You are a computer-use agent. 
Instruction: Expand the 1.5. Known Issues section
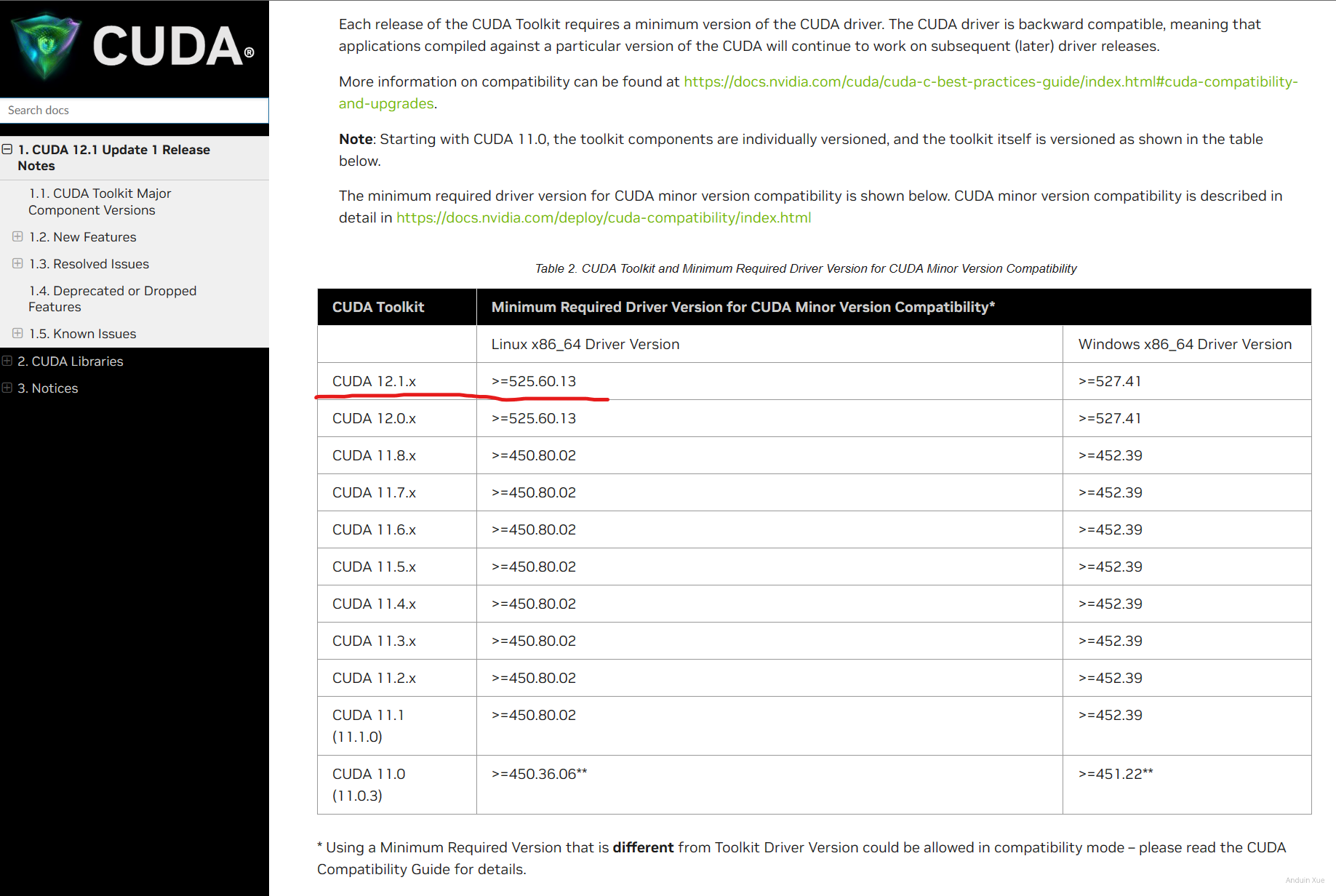coord(17,334)
